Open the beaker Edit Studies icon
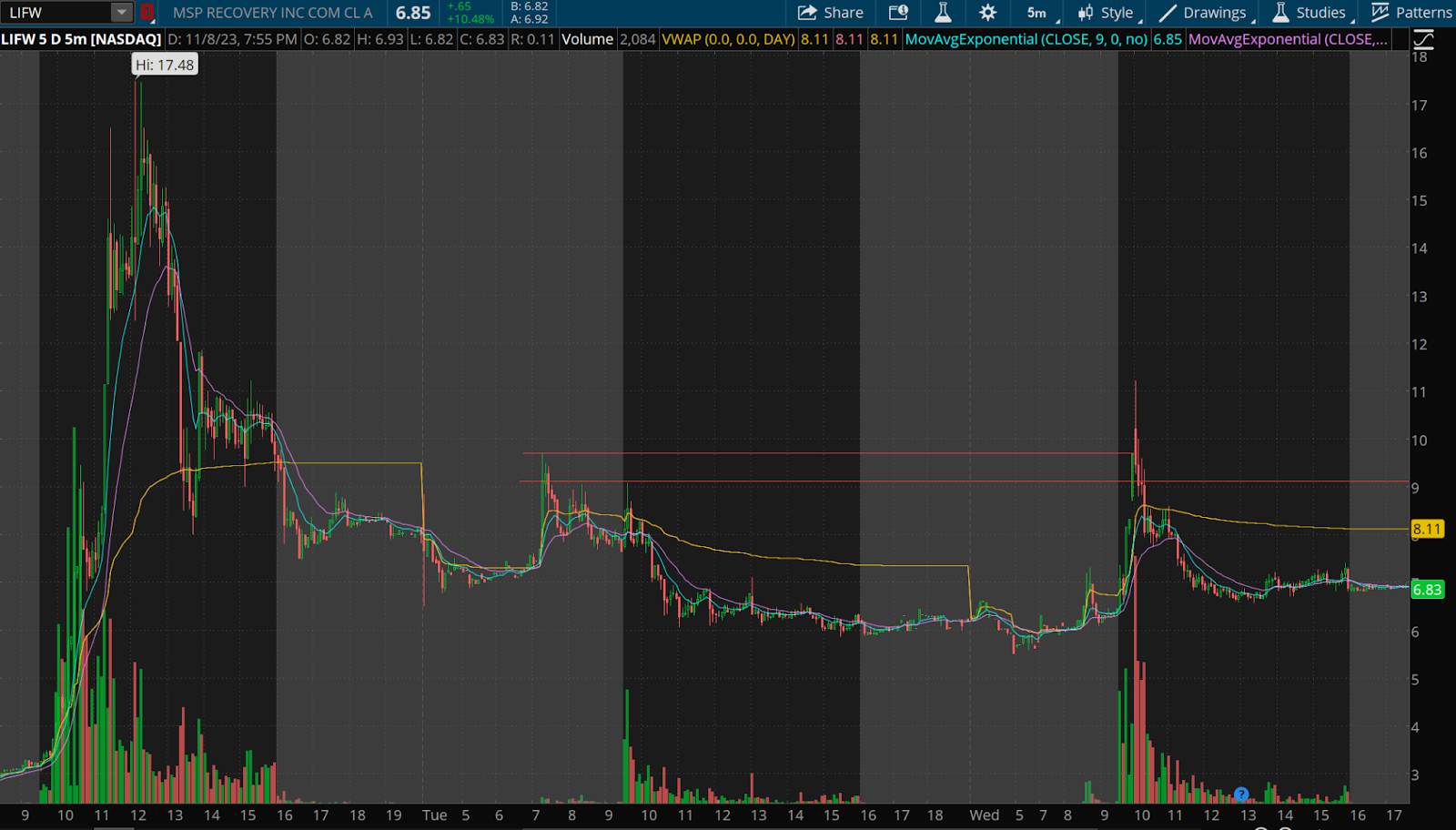The height and width of the screenshot is (830, 1456). (x=943, y=13)
